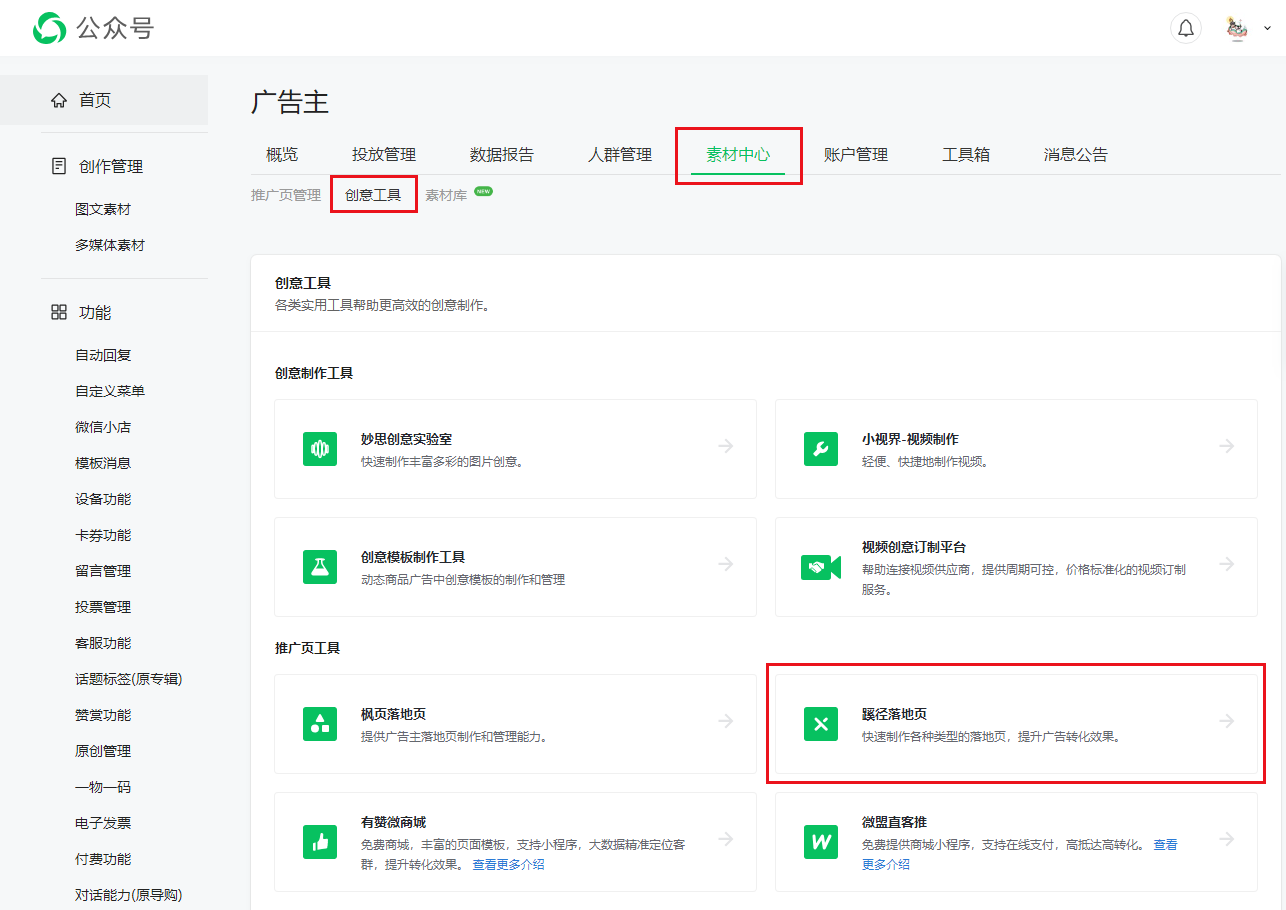Screen dimensions: 1286x910
Task: Click the 创作管理 document icon
Action: pos(58,166)
